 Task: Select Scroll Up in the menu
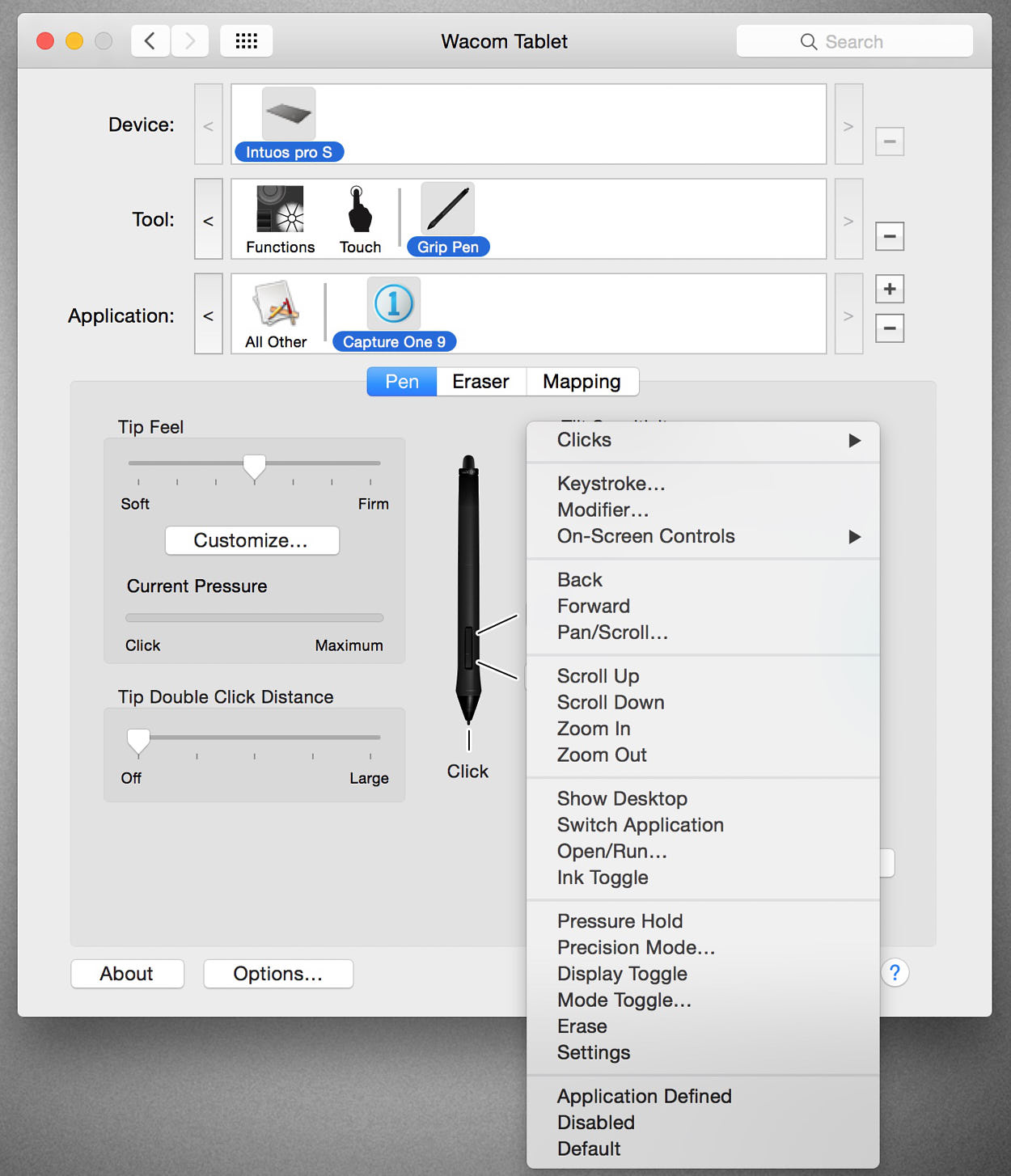point(703,676)
